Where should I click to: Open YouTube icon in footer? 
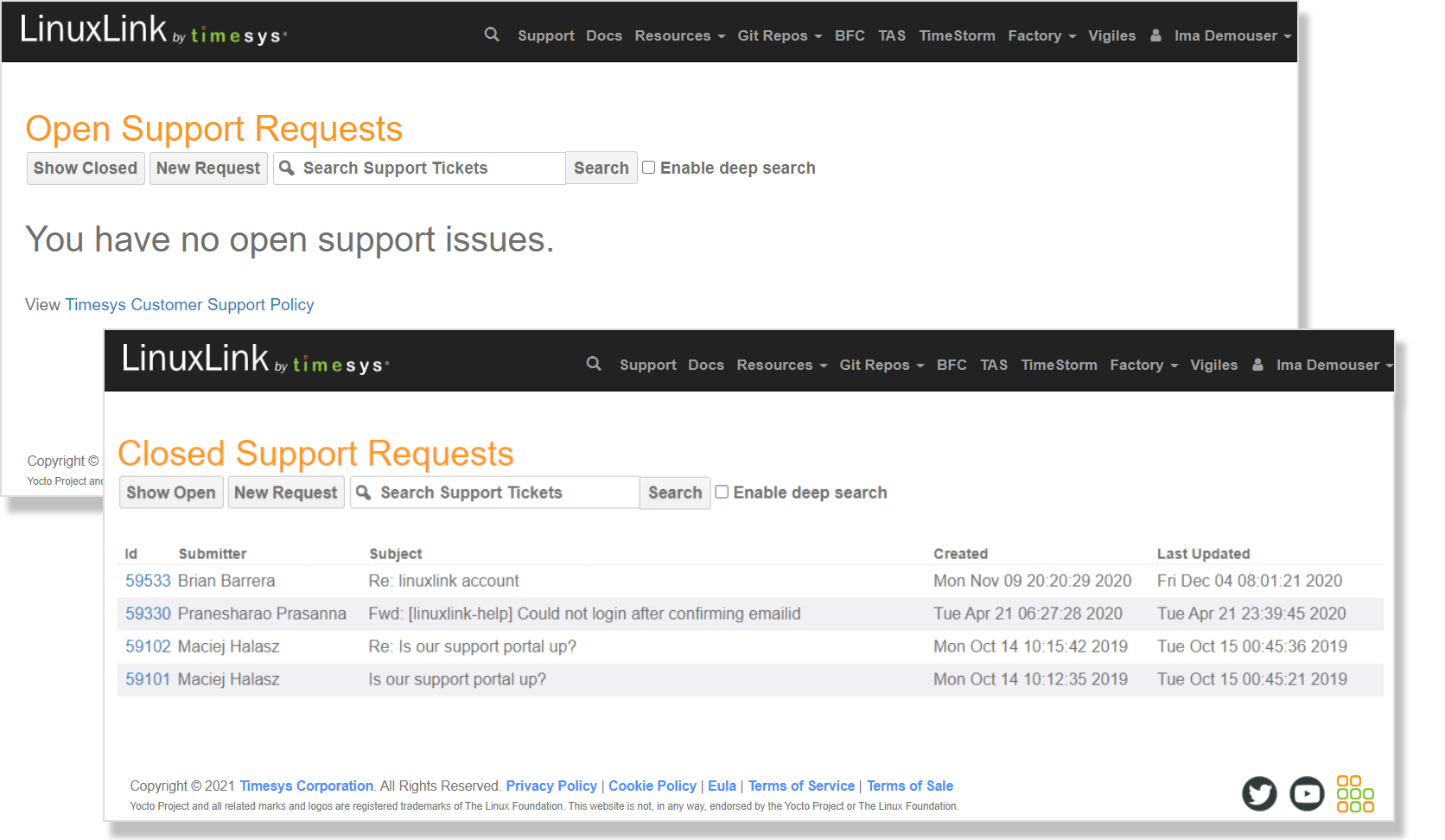1307,793
